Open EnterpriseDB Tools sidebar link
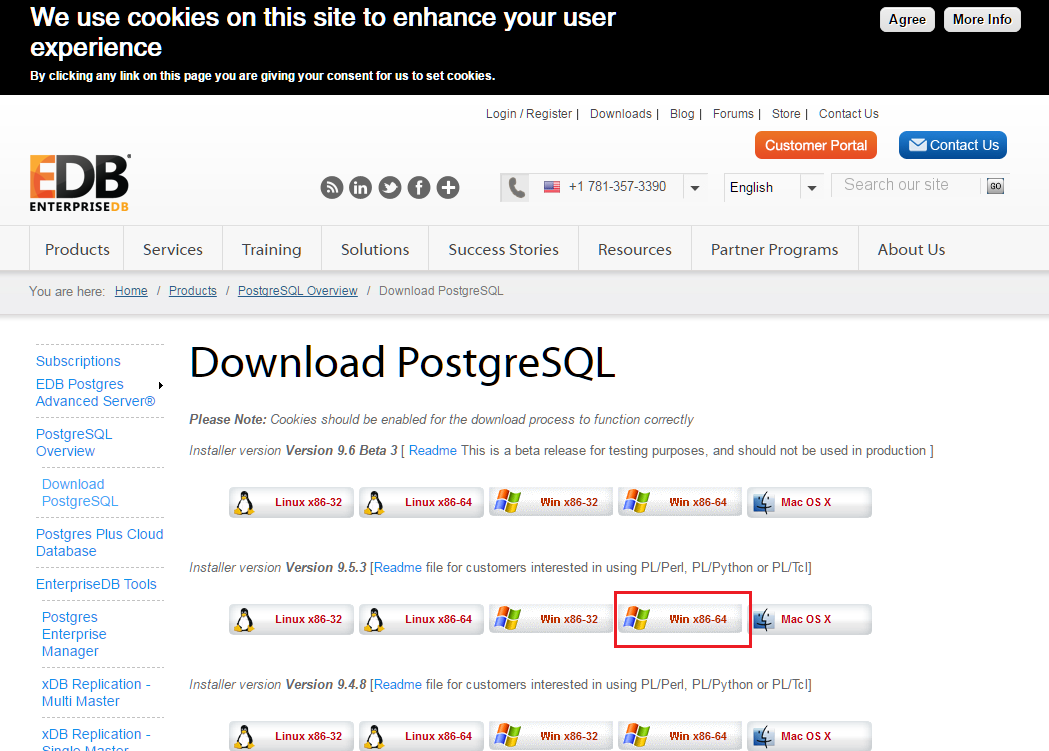This screenshot has width=1049, height=751. pyautogui.click(x=96, y=584)
